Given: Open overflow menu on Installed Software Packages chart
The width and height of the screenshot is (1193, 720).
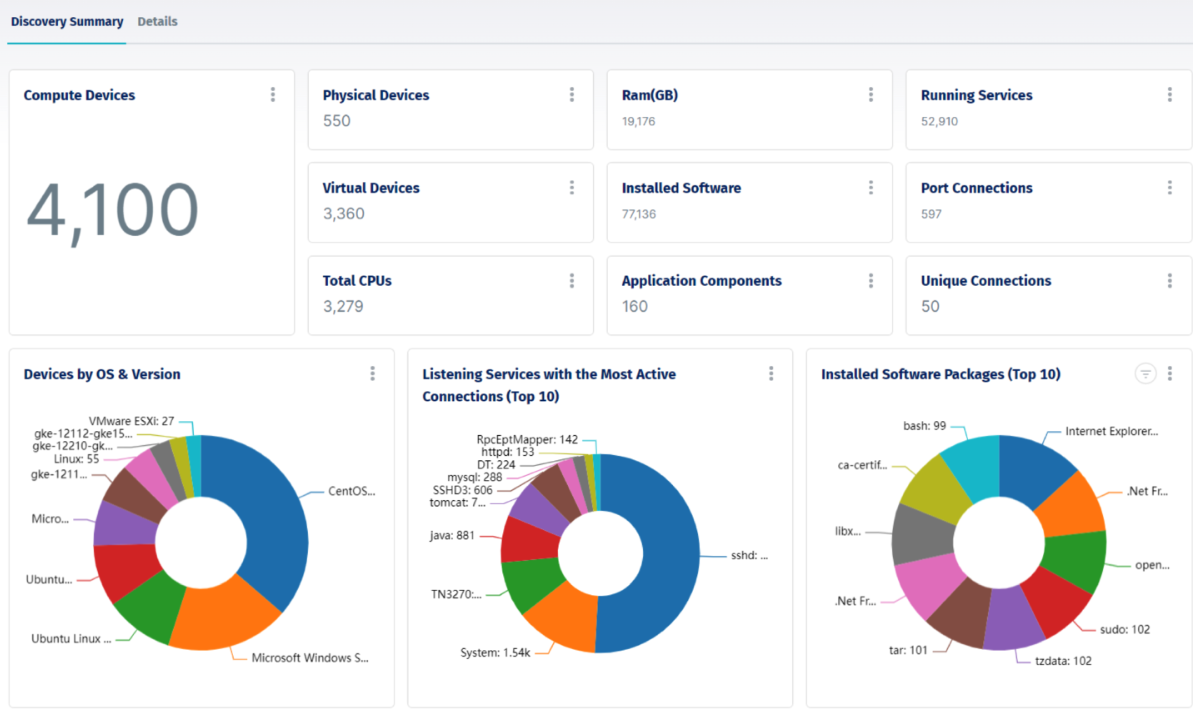Looking at the screenshot, I should click(x=1170, y=373).
